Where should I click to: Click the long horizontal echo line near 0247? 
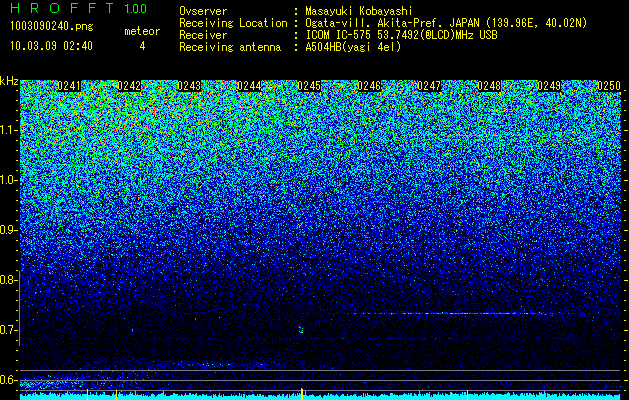pyautogui.click(x=453, y=313)
